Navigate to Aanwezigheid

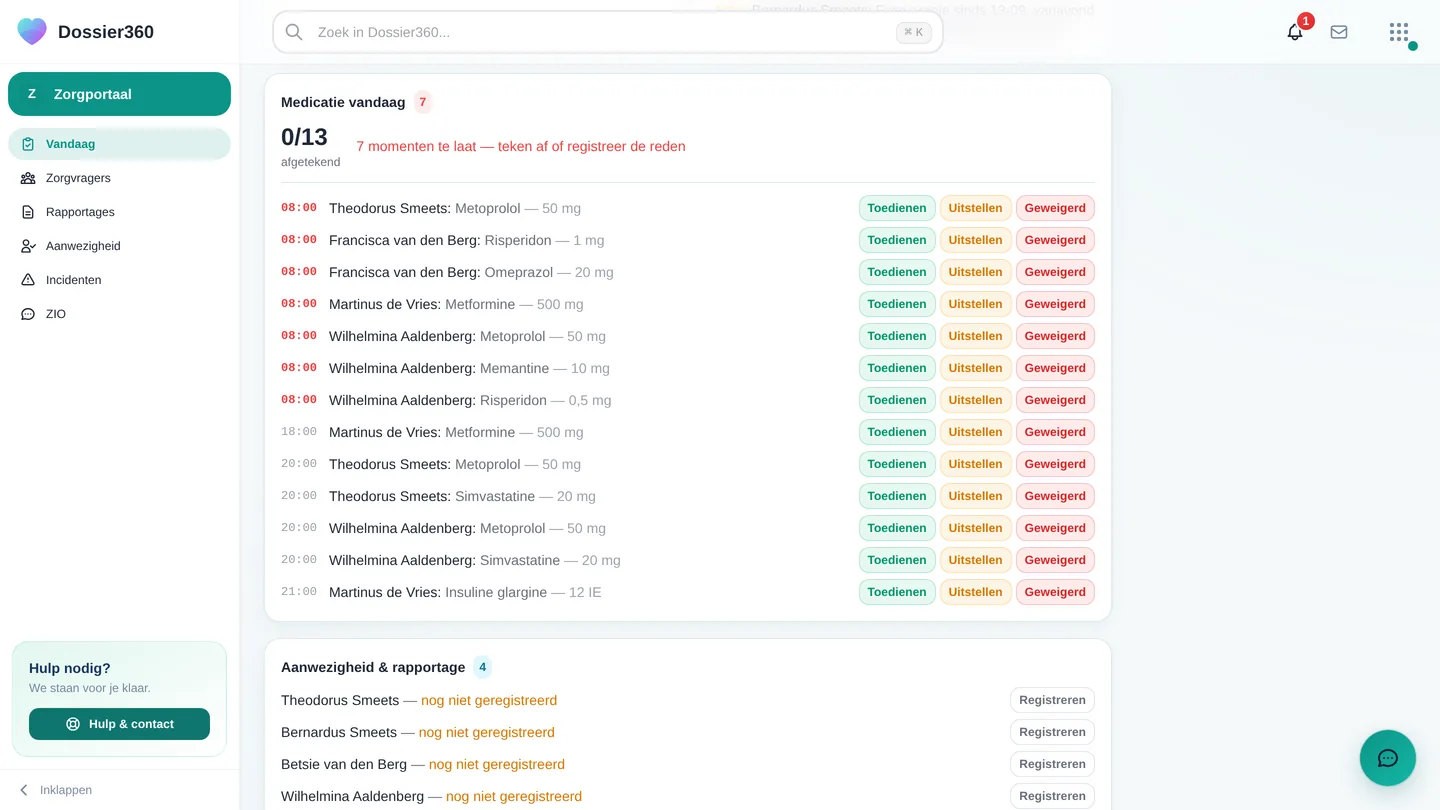119,246
